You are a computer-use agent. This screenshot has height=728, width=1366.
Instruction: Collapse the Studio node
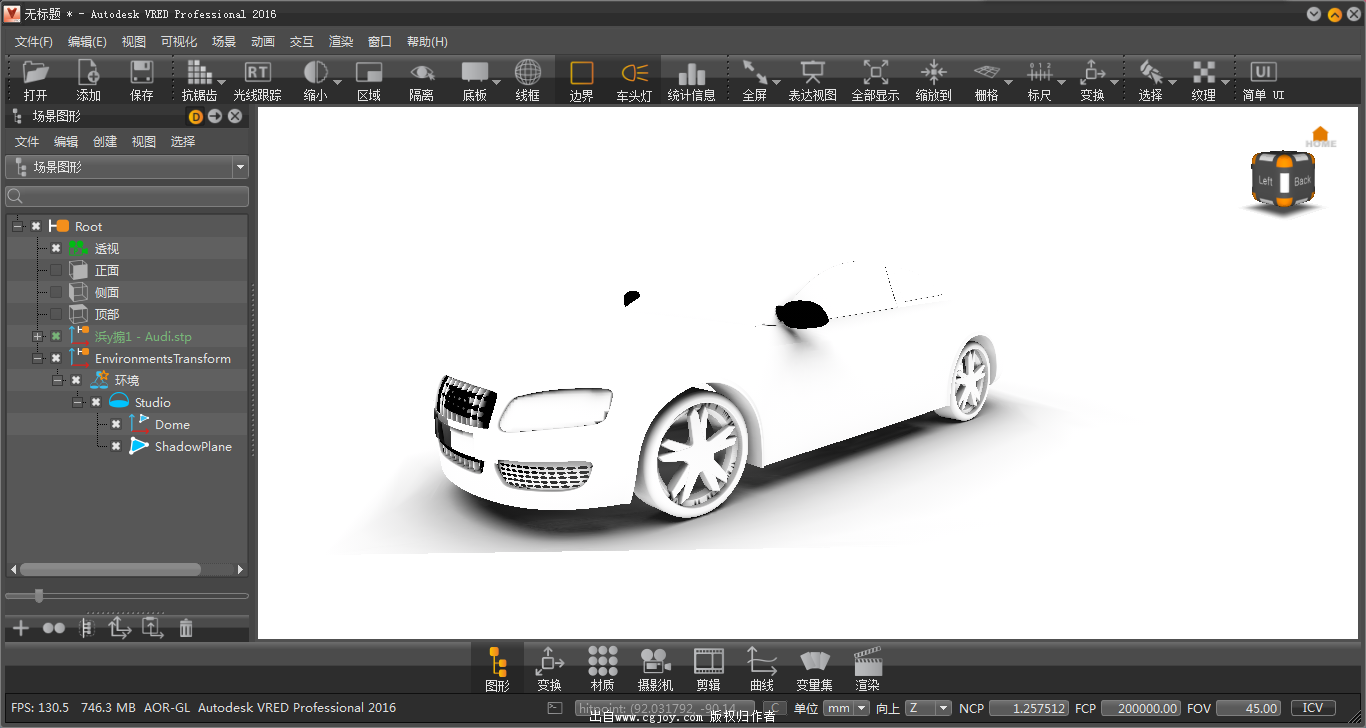tap(77, 402)
